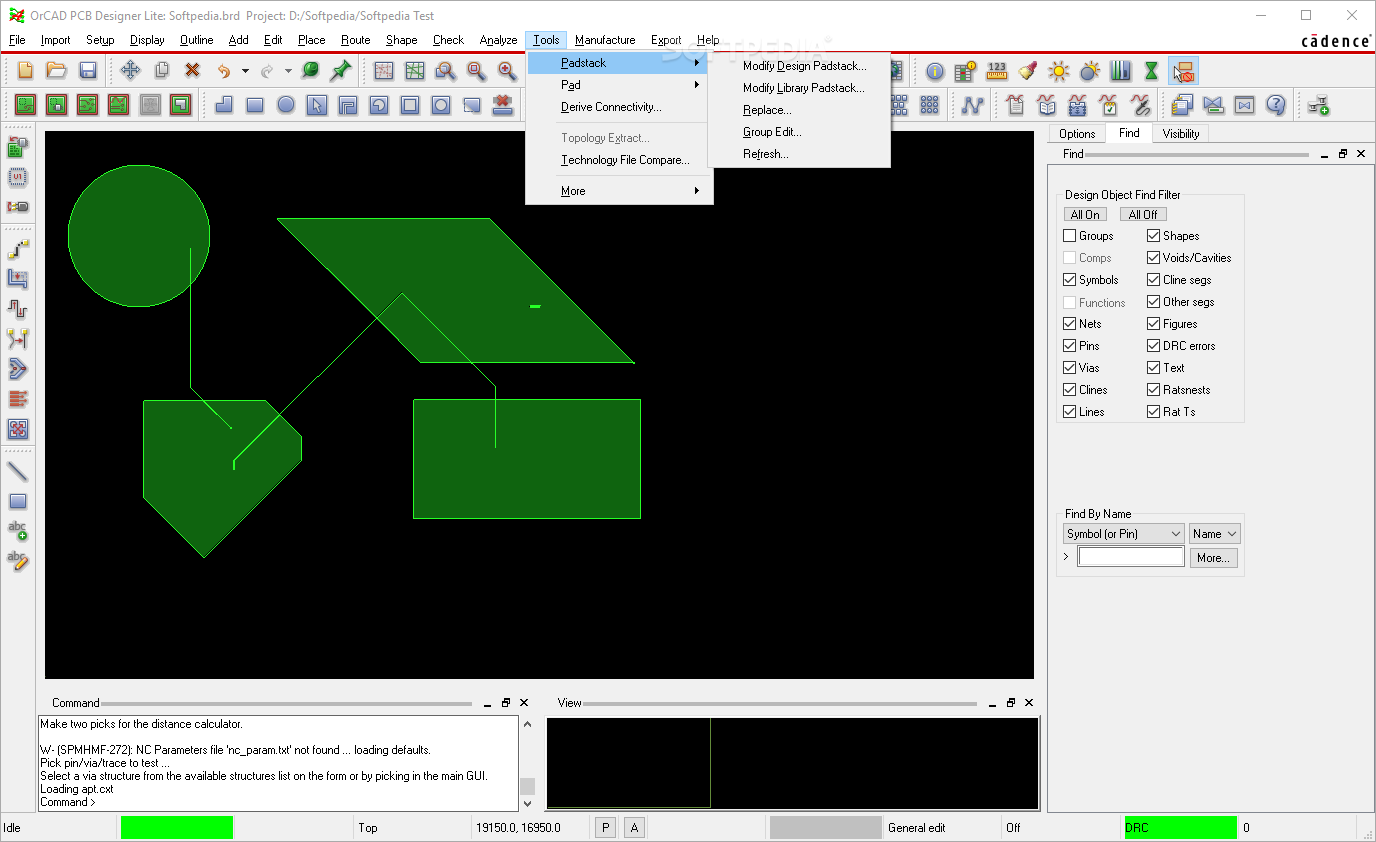Select the Measure ruler 123 icon
The width and height of the screenshot is (1376, 842).
point(997,71)
